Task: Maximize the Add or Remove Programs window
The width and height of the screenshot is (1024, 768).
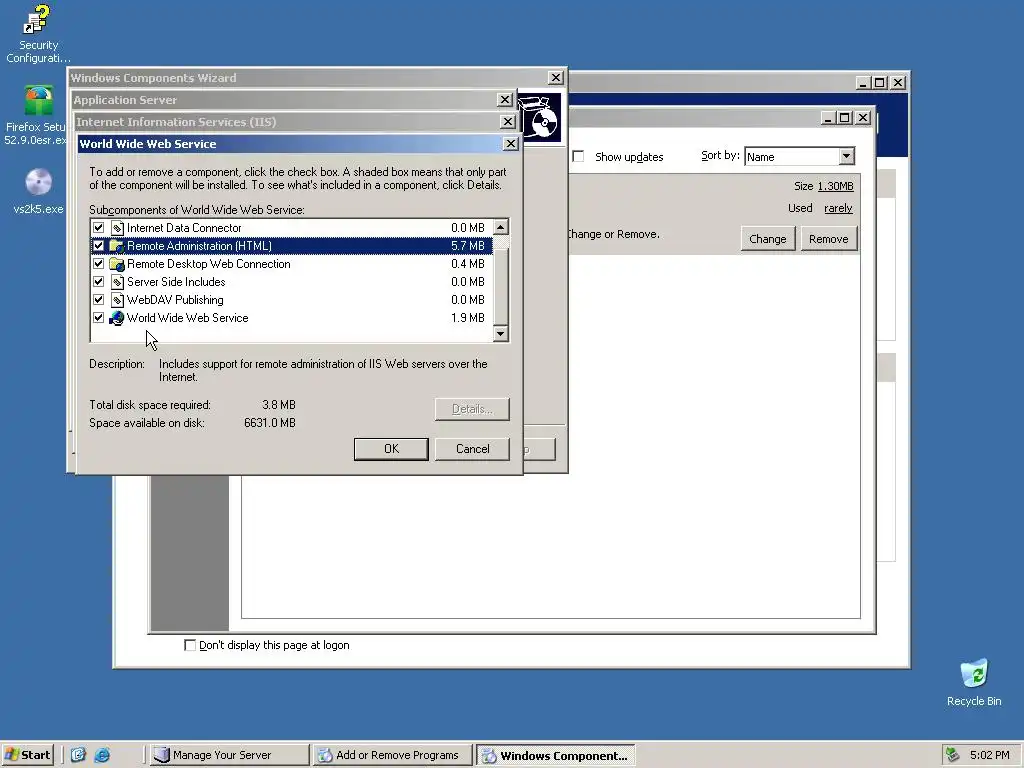Action: pyautogui.click(x=845, y=118)
